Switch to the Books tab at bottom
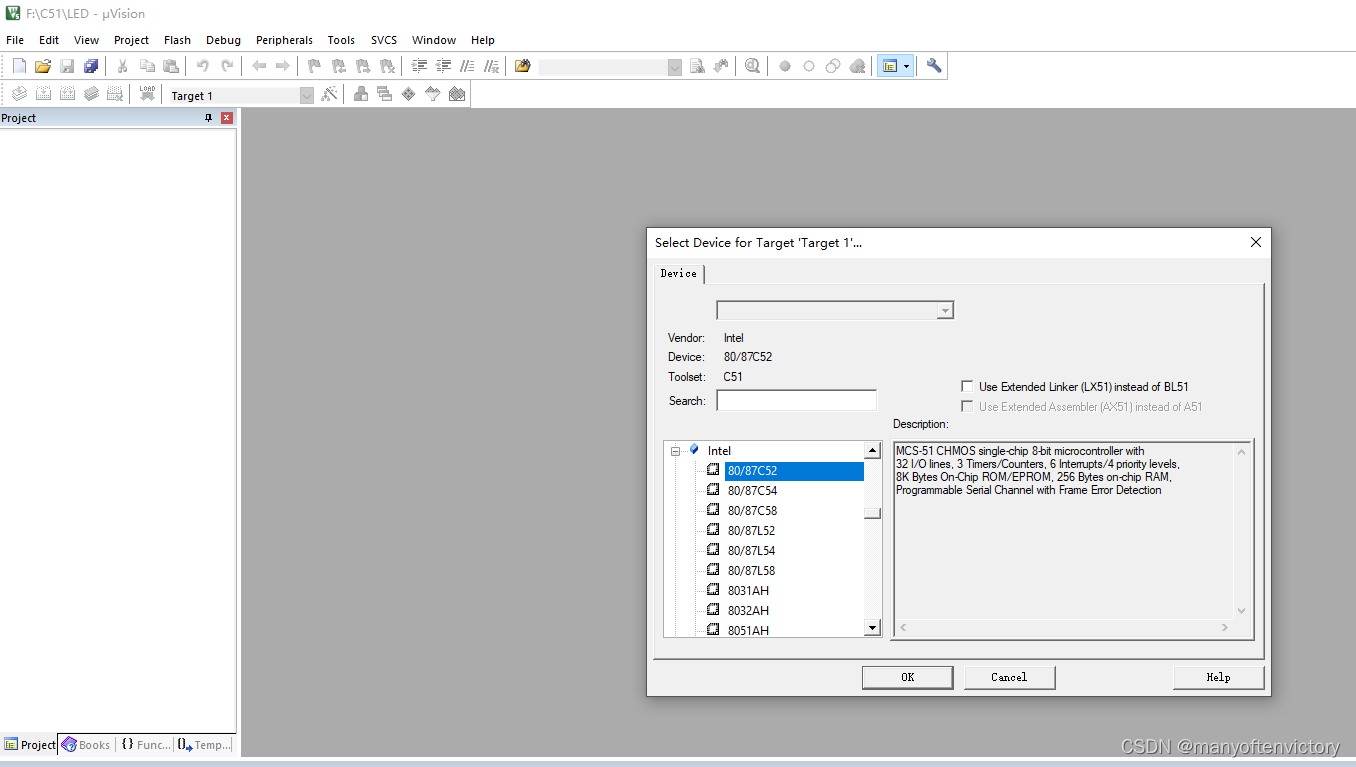Screen dimensions: 1356x767 (x=86, y=745)
